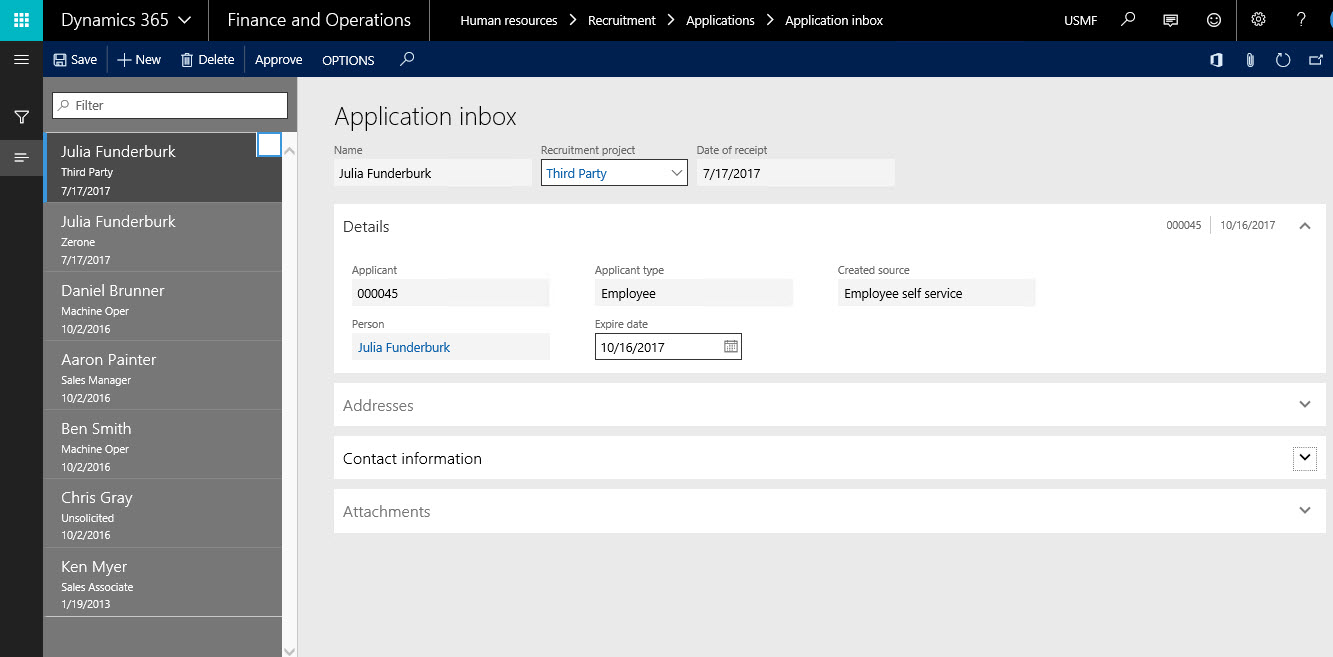The height and width of the screenshot is (657, 1333).
Task: Click list scrollbar up arrow
Action: coord(290,151)
